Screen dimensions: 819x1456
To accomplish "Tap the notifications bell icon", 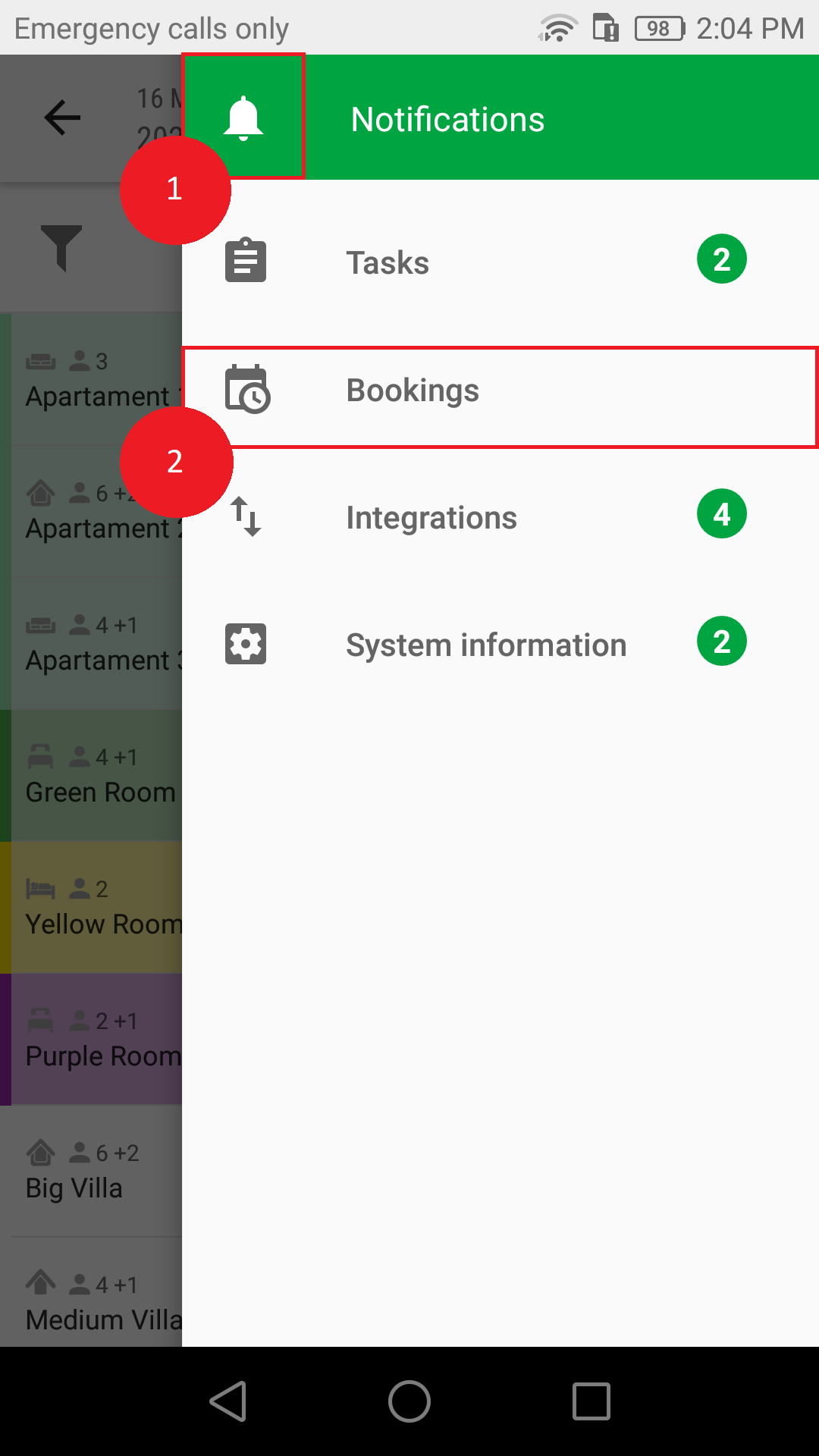I will tap(243, 118).
